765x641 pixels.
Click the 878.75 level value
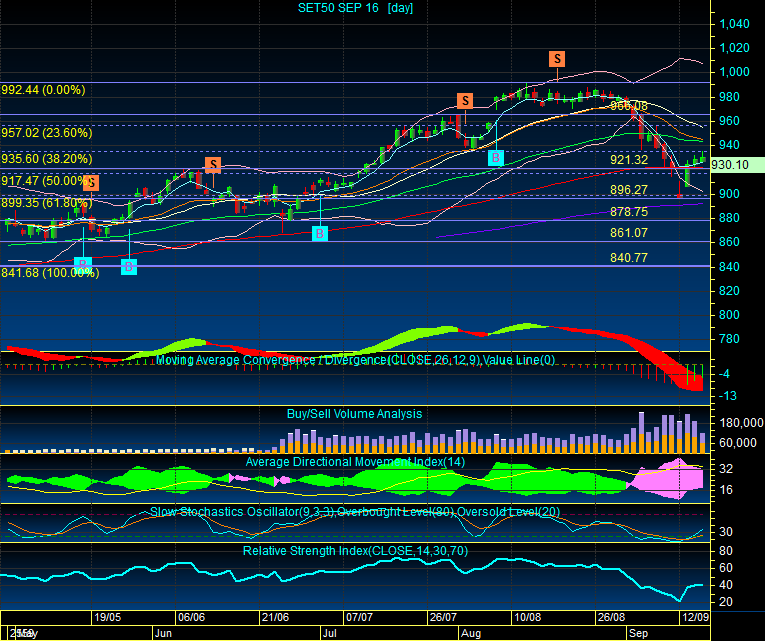pyautogui.click(x=629, y=212)
